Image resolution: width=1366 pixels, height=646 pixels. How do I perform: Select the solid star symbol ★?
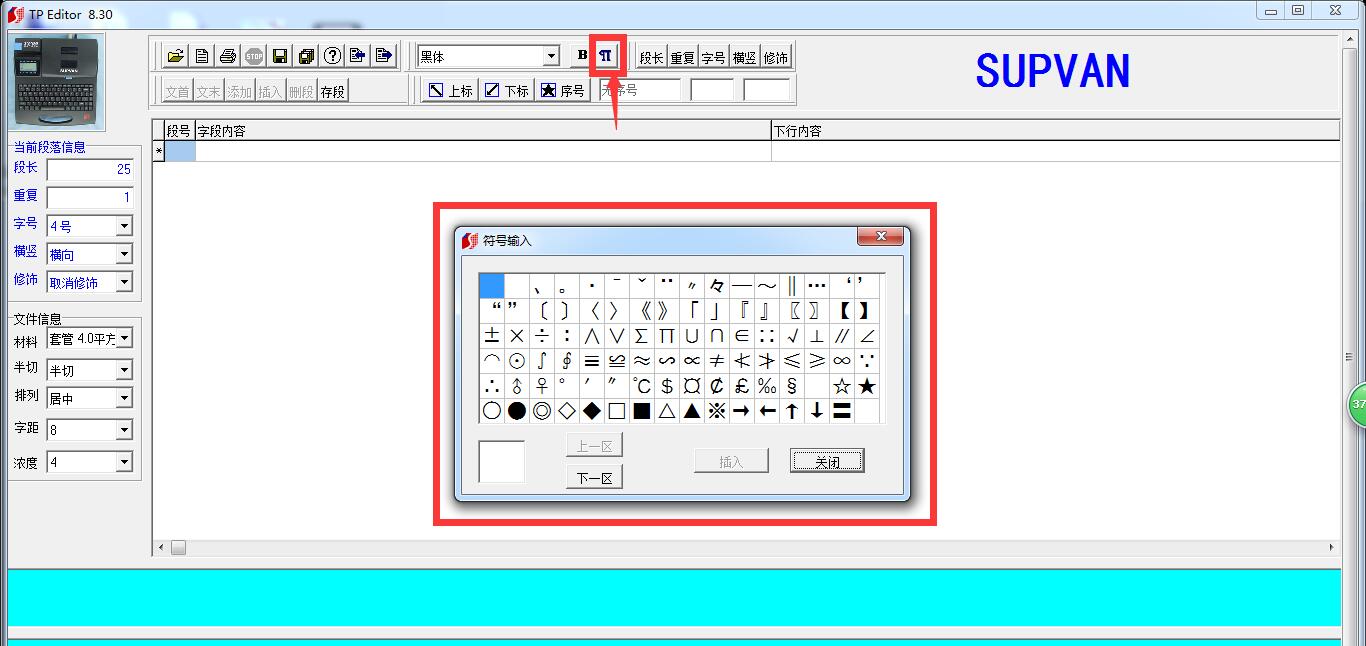(867, 386)
